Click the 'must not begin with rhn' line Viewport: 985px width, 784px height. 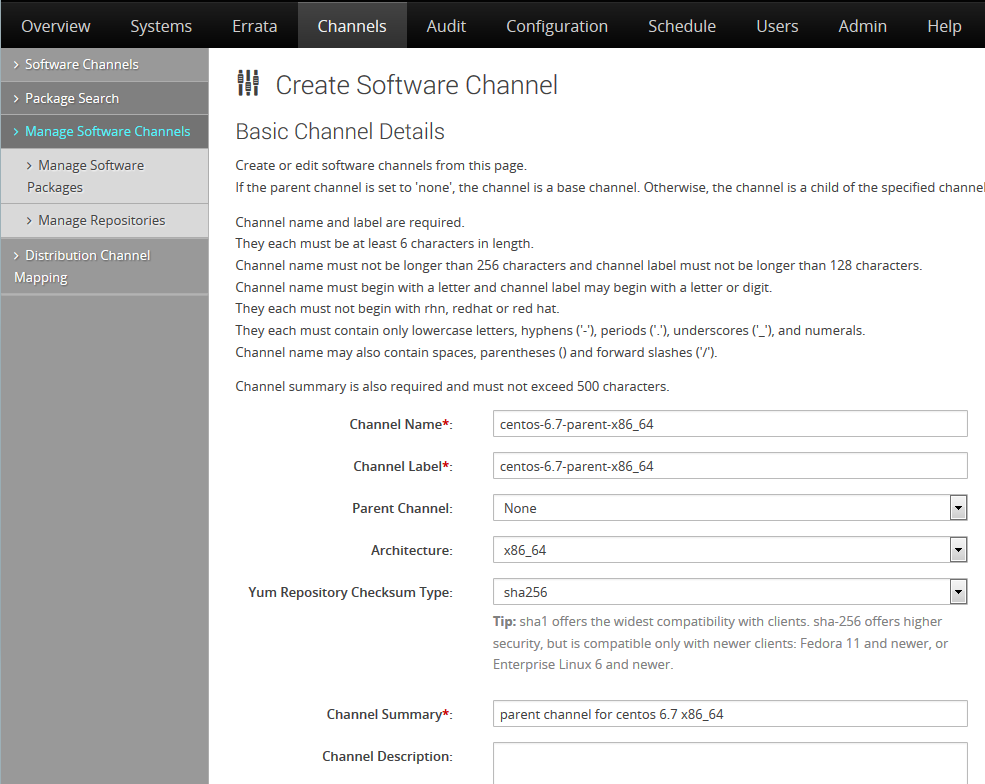397,308
